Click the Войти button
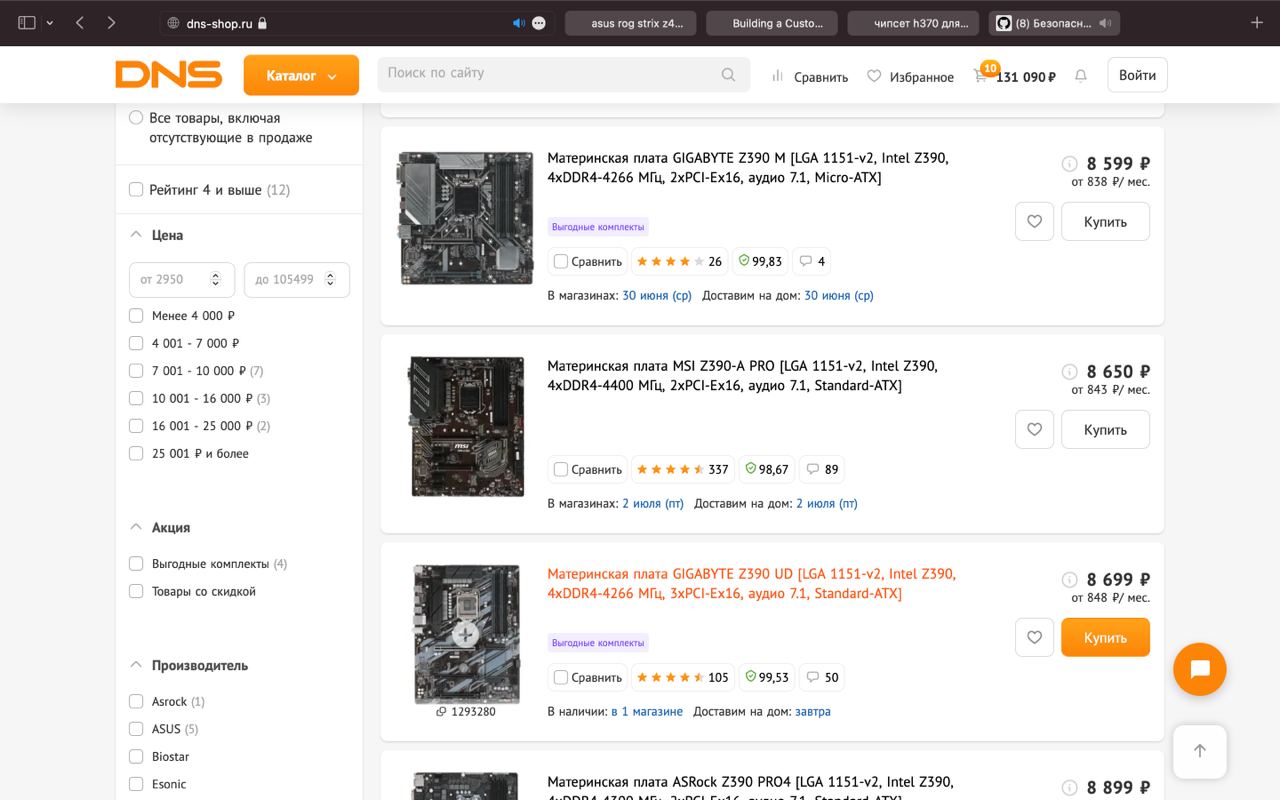The height and width of the screenshot is (800, 1280). 1137,75
